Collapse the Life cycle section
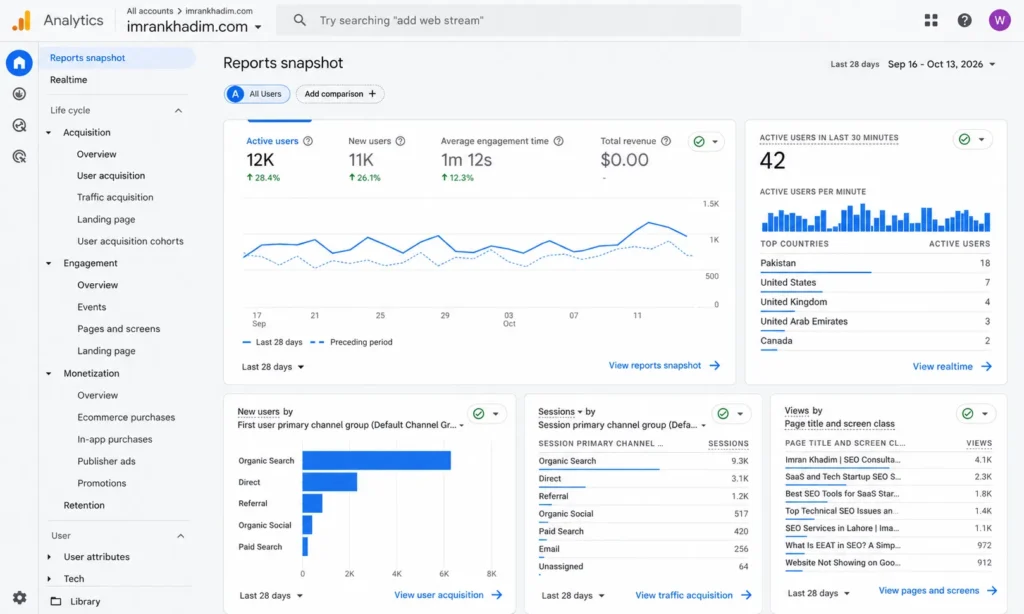 click(178, 110)
